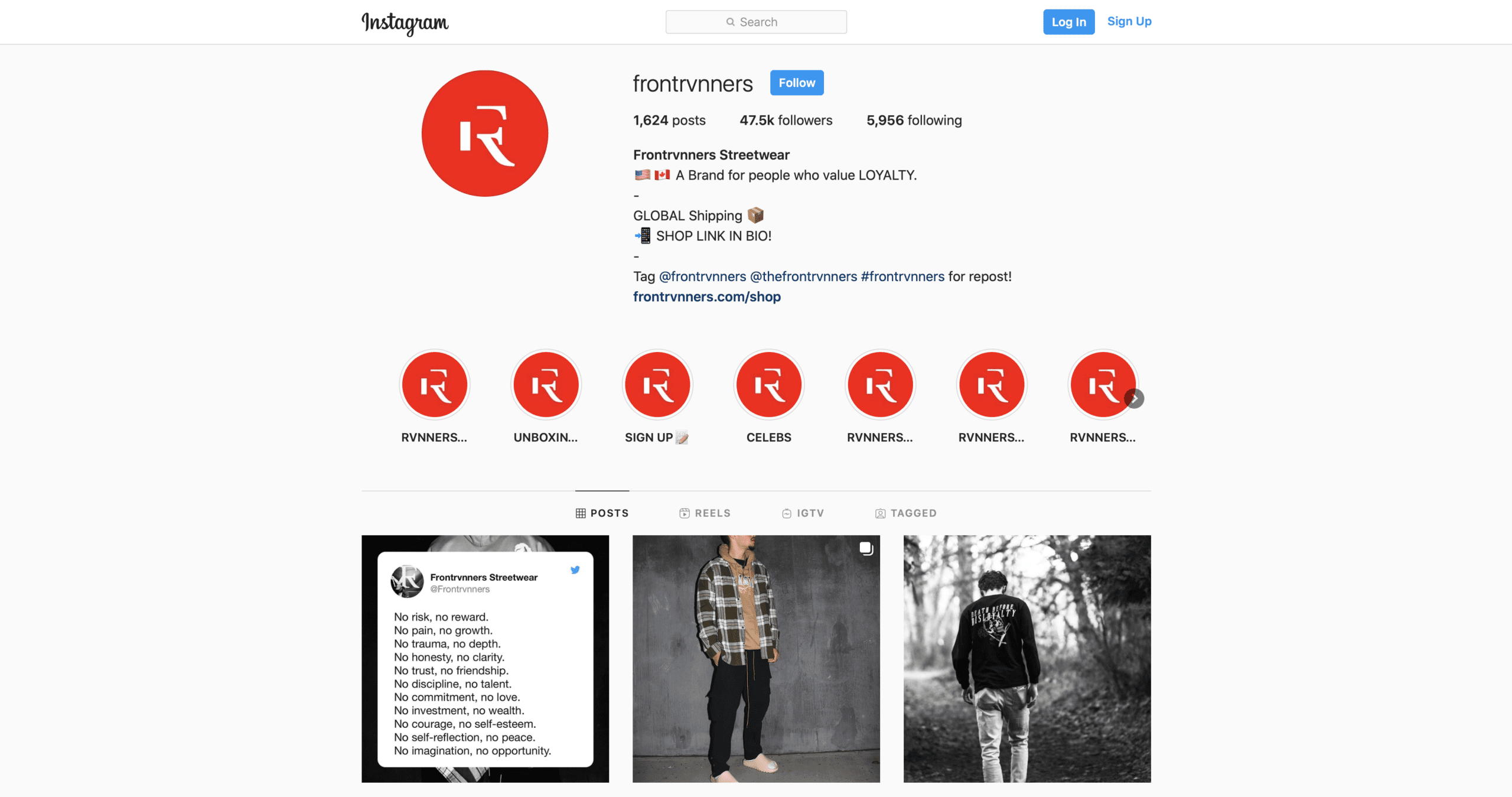This screenshot has width=1512, height=797.
Task: Click the search input field
Action: pyautogui.click(x=756, y=21)
